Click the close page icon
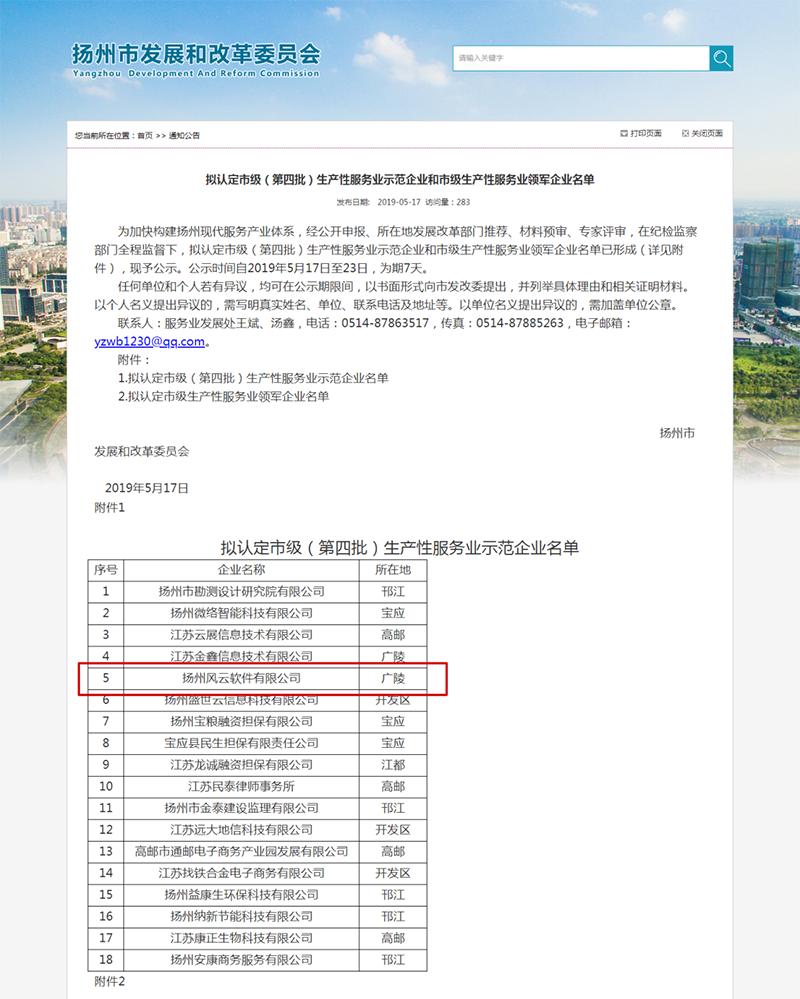Image resolution: width=800 pixels, height=999 pixels. (x=685, y=133)
